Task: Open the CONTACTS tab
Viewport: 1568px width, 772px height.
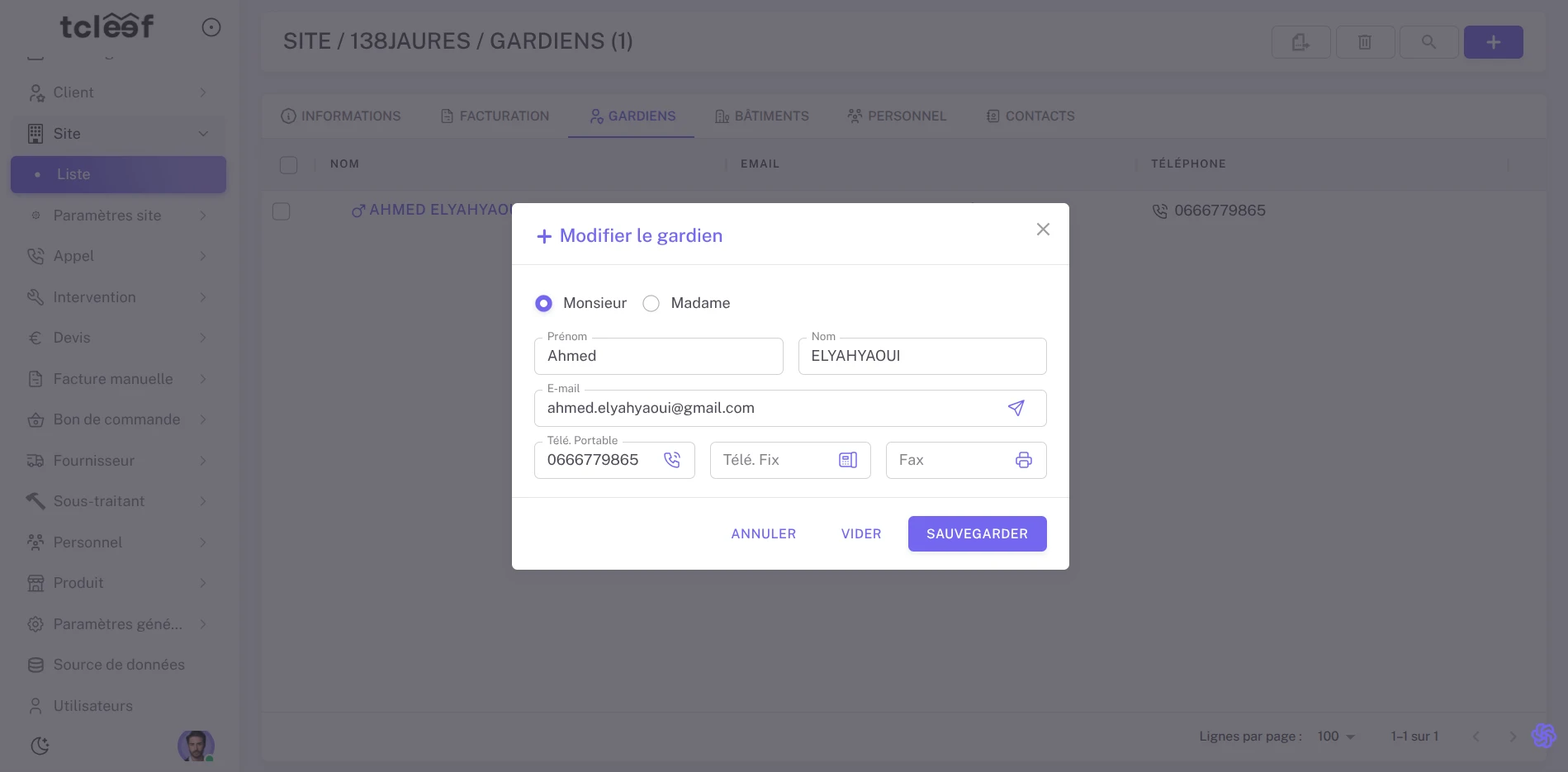Action: [1030, 116]
